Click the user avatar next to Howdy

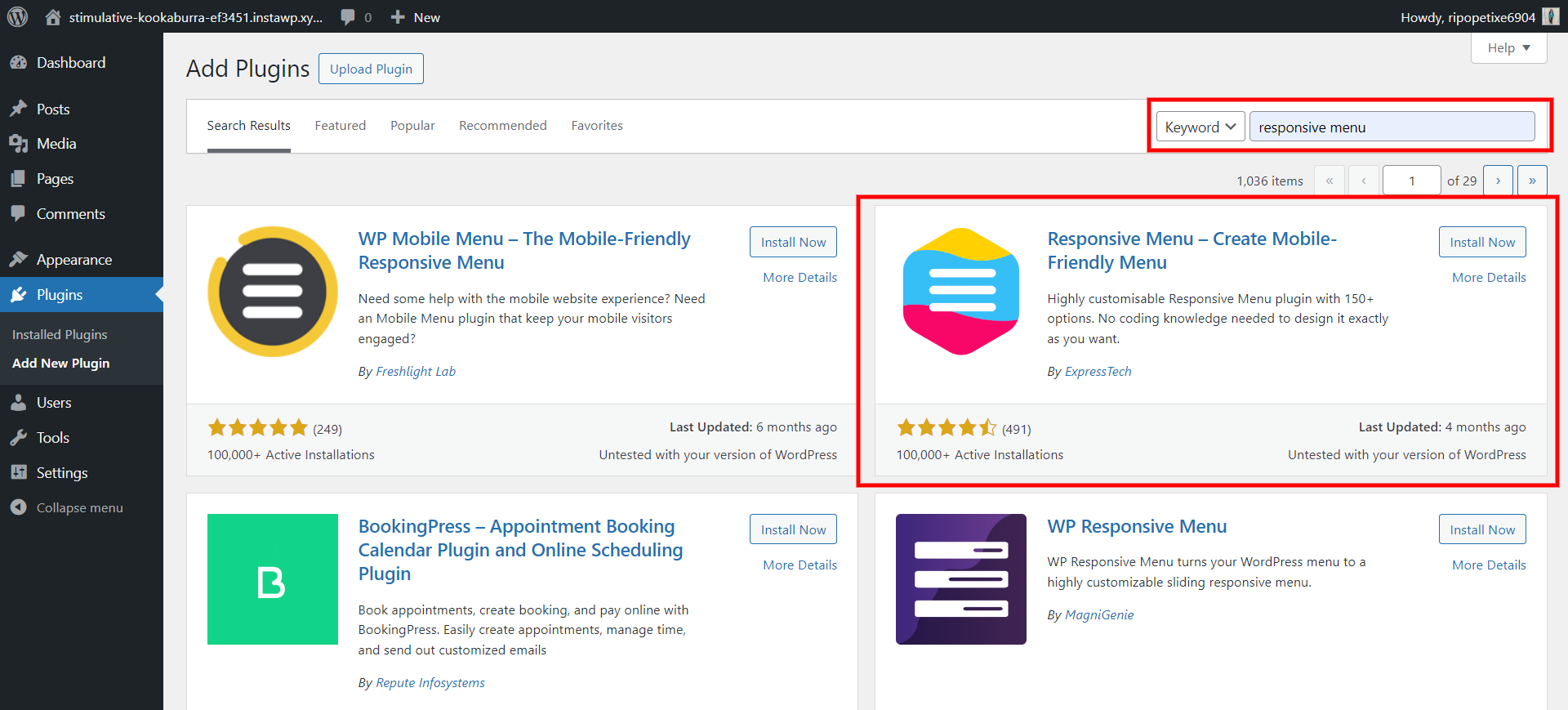pyautogui.click(x=1550, y=17)
